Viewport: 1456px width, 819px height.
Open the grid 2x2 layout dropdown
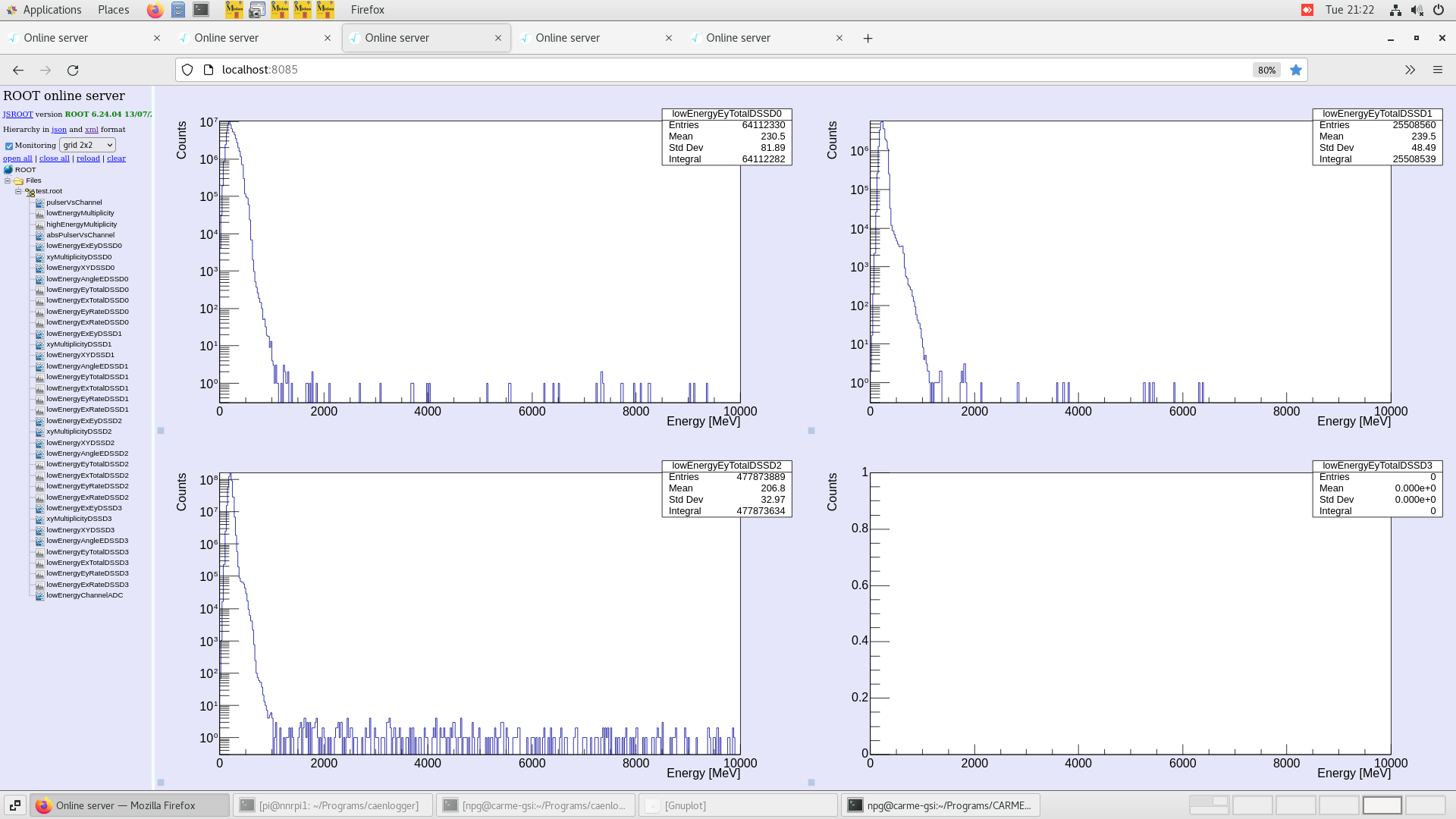pyautogui.click(x=87, y=145)
